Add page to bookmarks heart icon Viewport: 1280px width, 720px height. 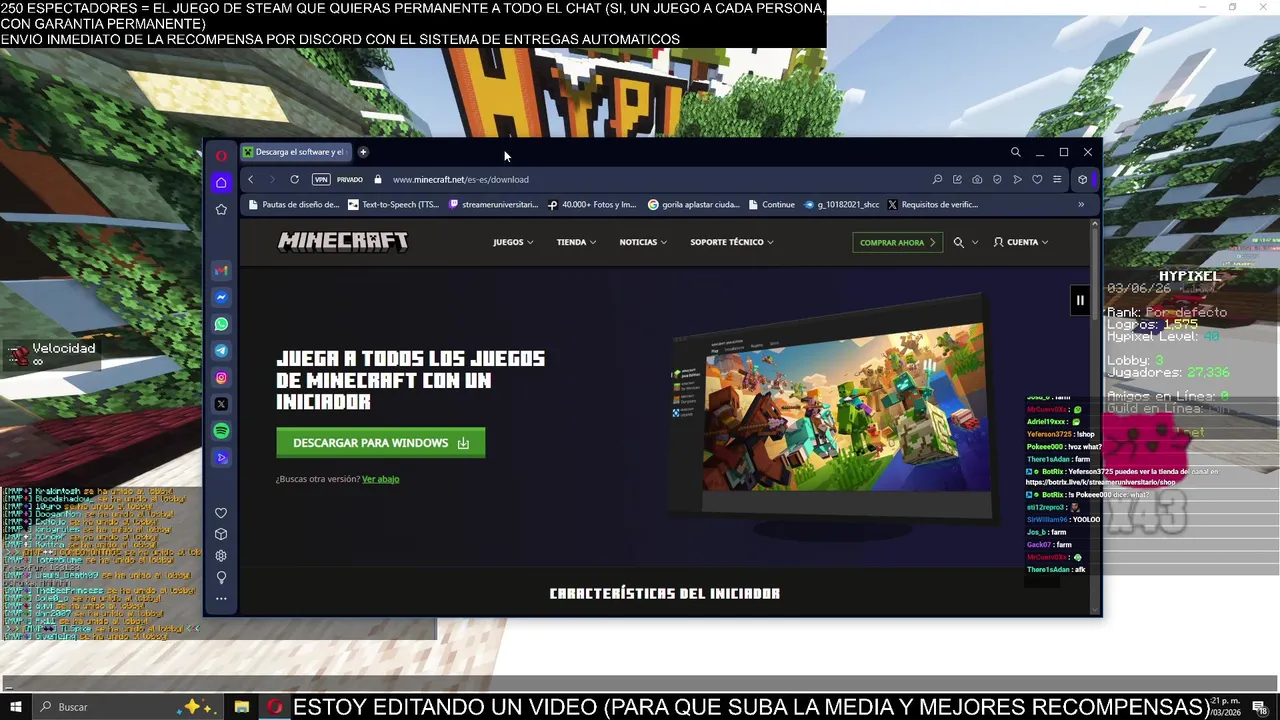point(1037,179)
